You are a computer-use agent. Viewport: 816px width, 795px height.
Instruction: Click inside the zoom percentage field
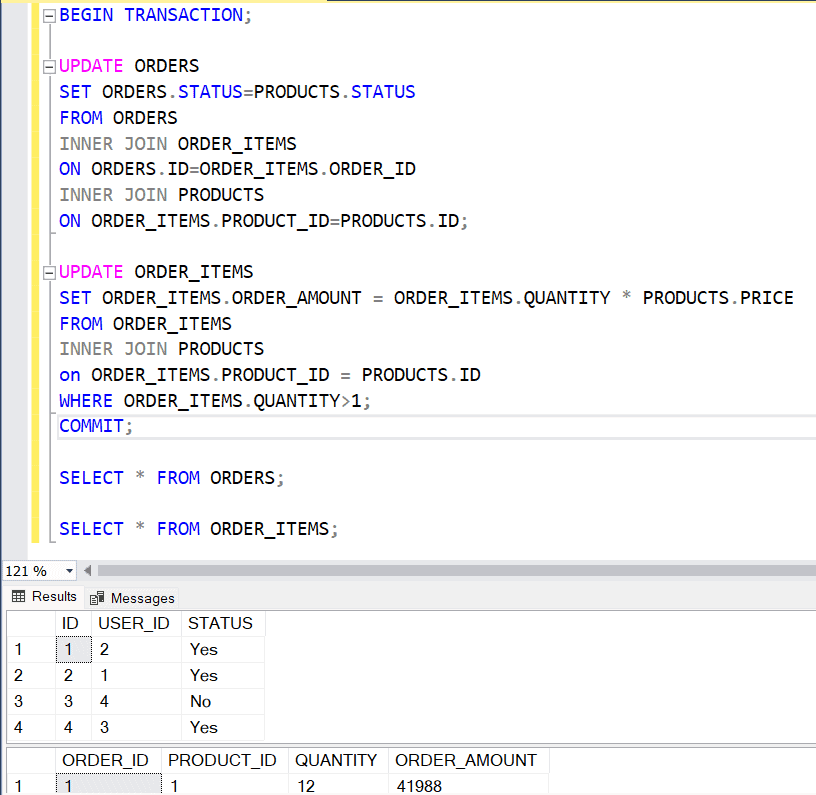pos(30,570)
